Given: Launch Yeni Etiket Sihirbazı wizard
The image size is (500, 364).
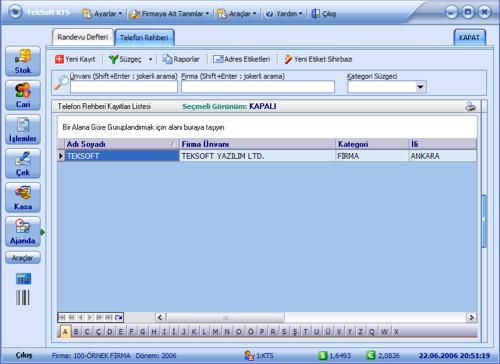Looking at the screenshot, I should pyautogui.click(x=318, y=59).
